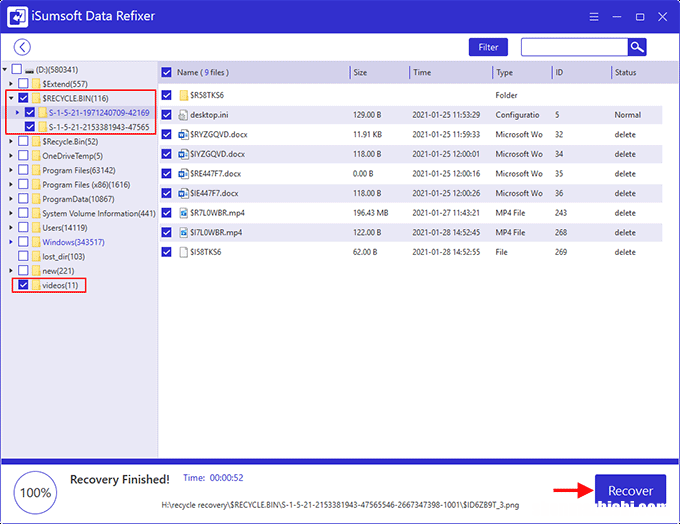680x524 pixels.
Task: Uncheck the $RECYCLE.BIN(116) checkbox
Action: click(23, 98)
